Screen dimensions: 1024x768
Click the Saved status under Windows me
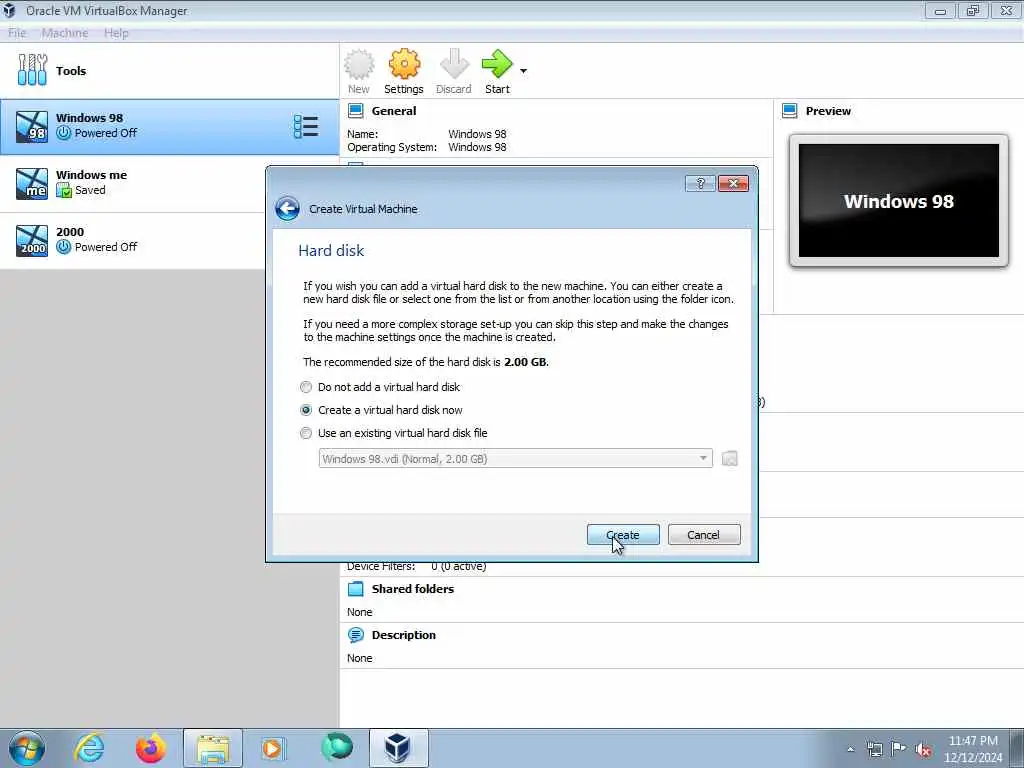90,190
